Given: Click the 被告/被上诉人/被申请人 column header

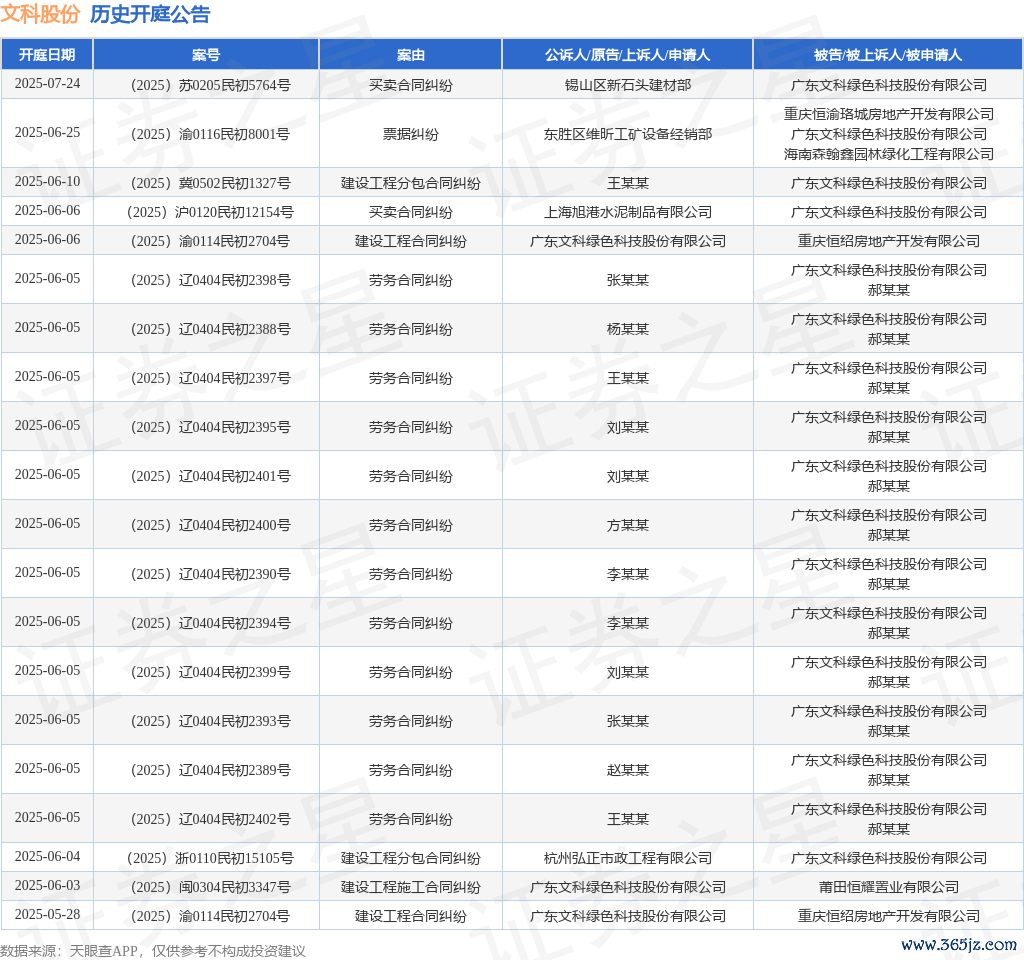Looking at the screenshot, I should click(x=888, y=55).
